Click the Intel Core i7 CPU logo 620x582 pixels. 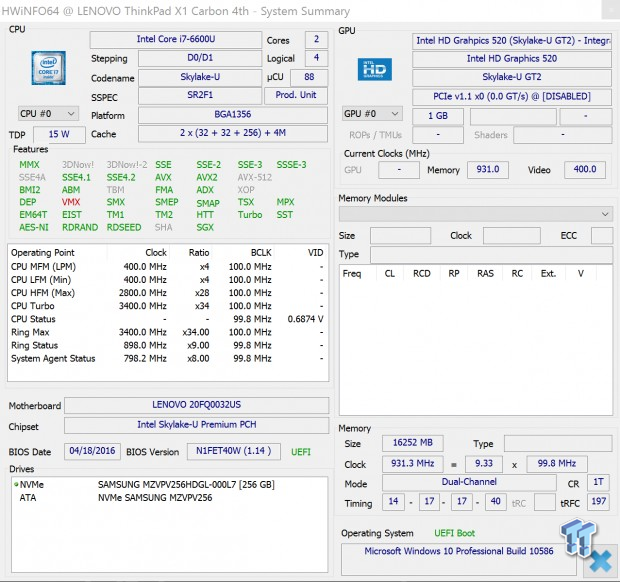point(48,68)
